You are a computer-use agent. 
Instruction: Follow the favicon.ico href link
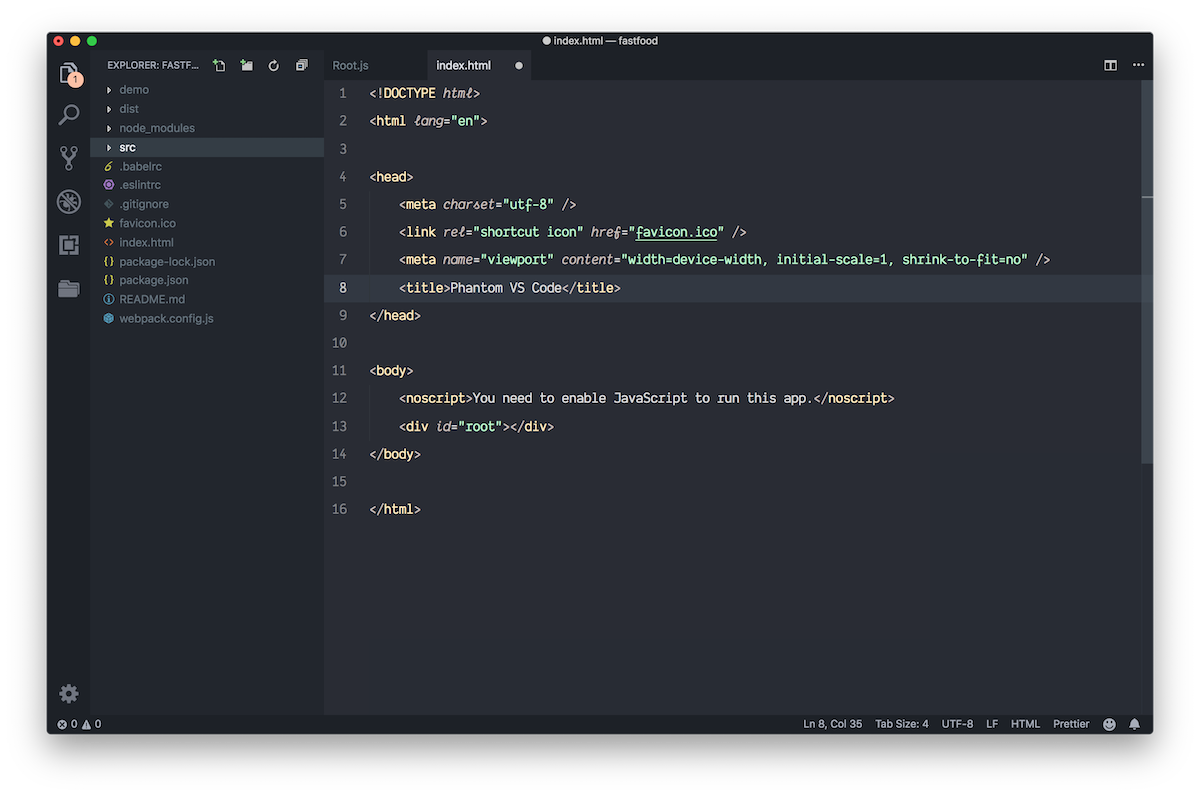click(676, 232)
